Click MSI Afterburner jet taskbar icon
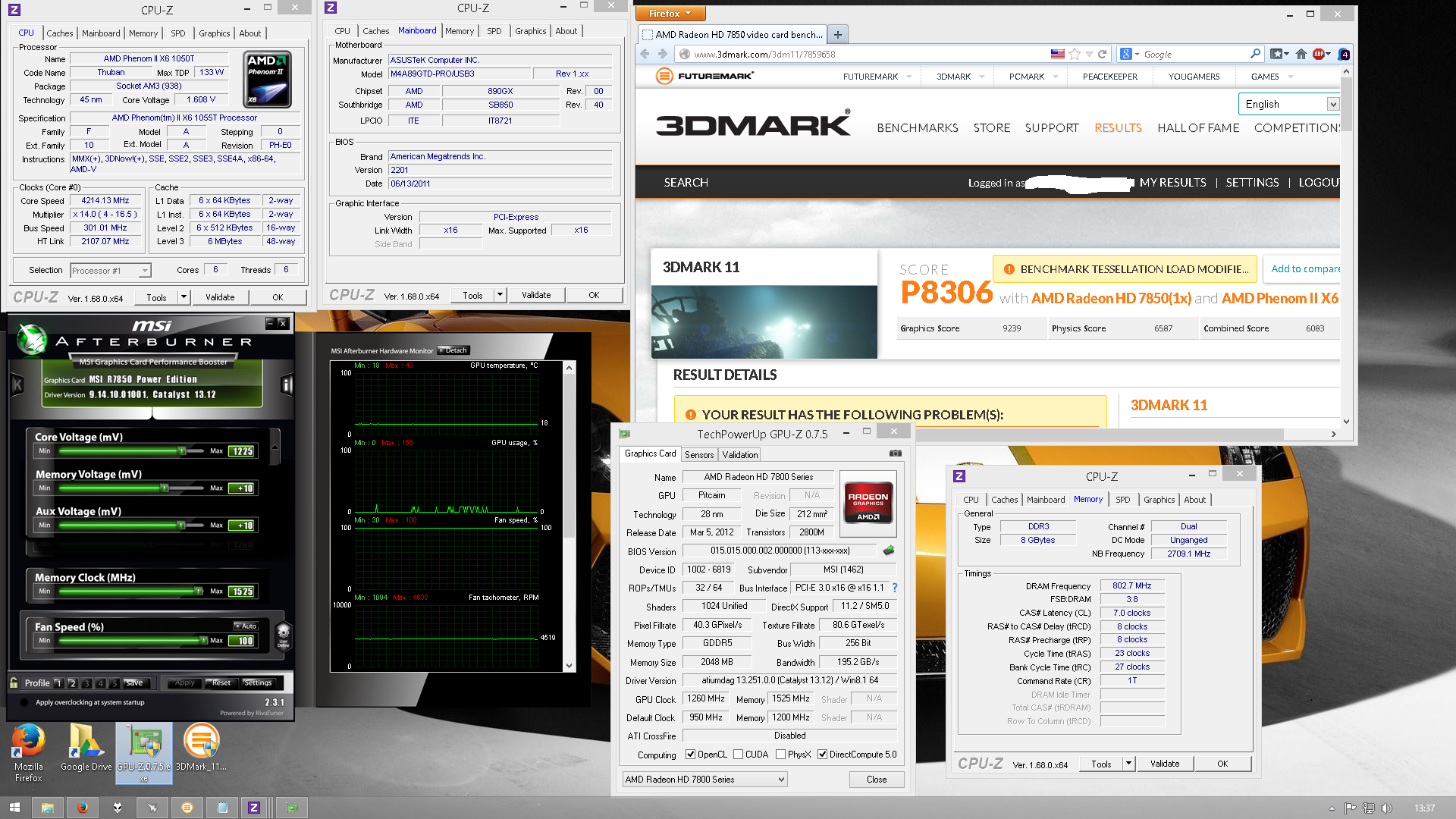 tap(152, 808)
